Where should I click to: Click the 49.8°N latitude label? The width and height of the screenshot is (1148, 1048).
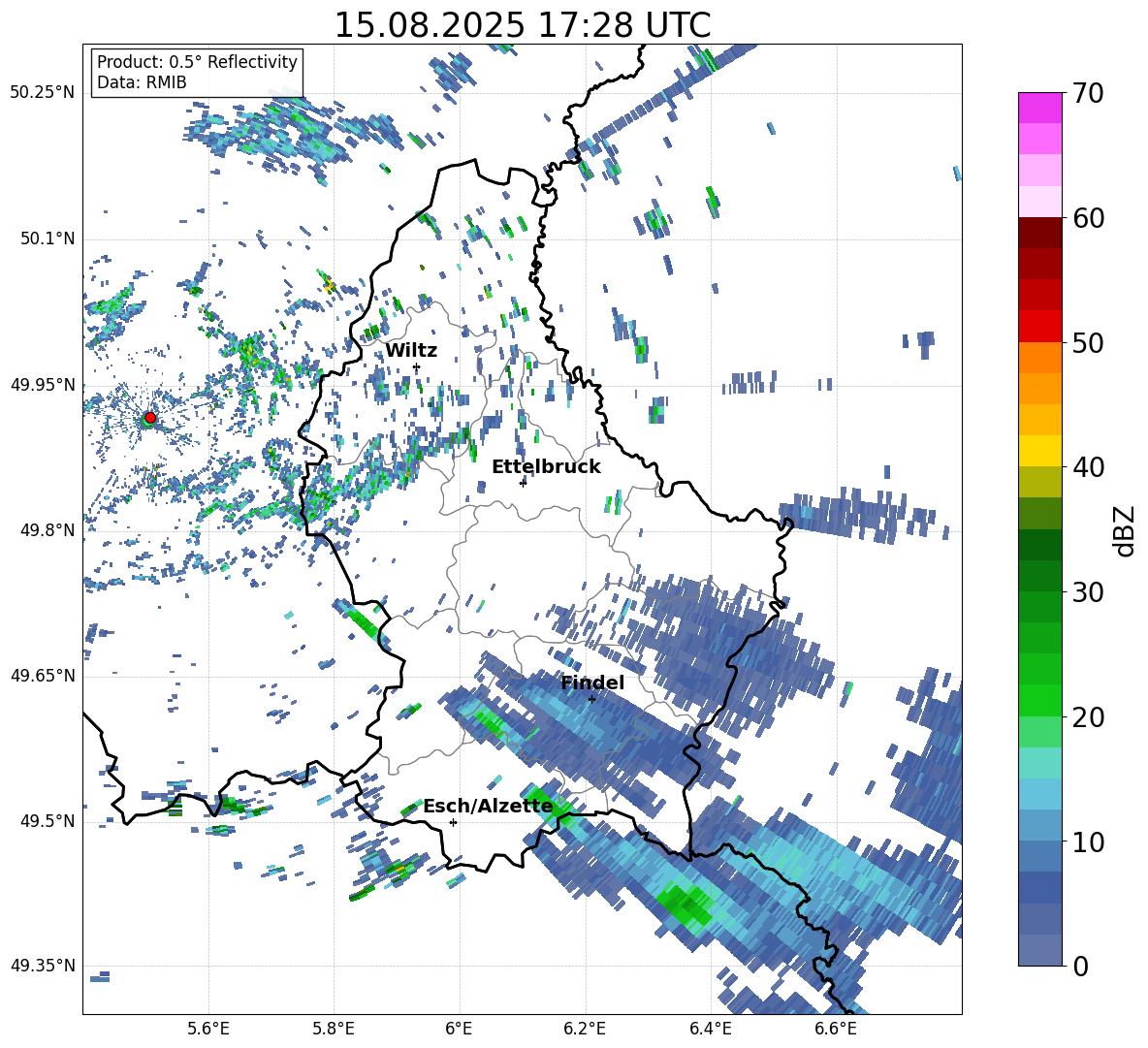coord(47,530)
